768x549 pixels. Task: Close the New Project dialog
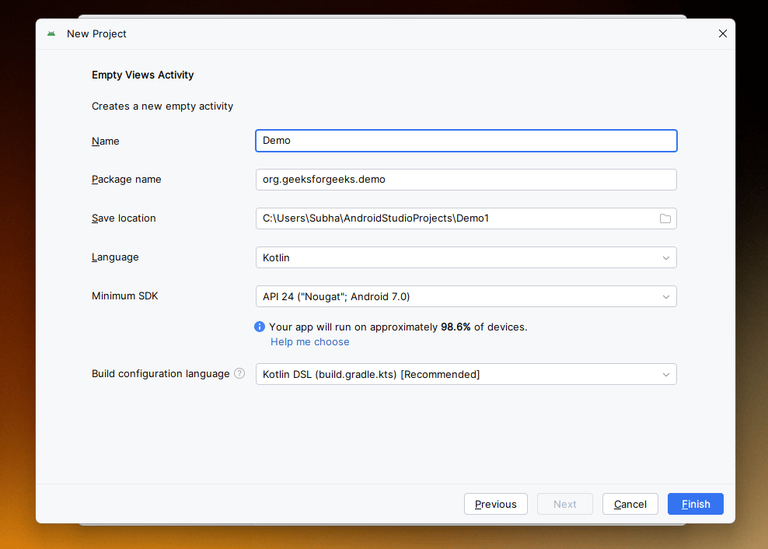pyautogui.click(x=722, y=33)
